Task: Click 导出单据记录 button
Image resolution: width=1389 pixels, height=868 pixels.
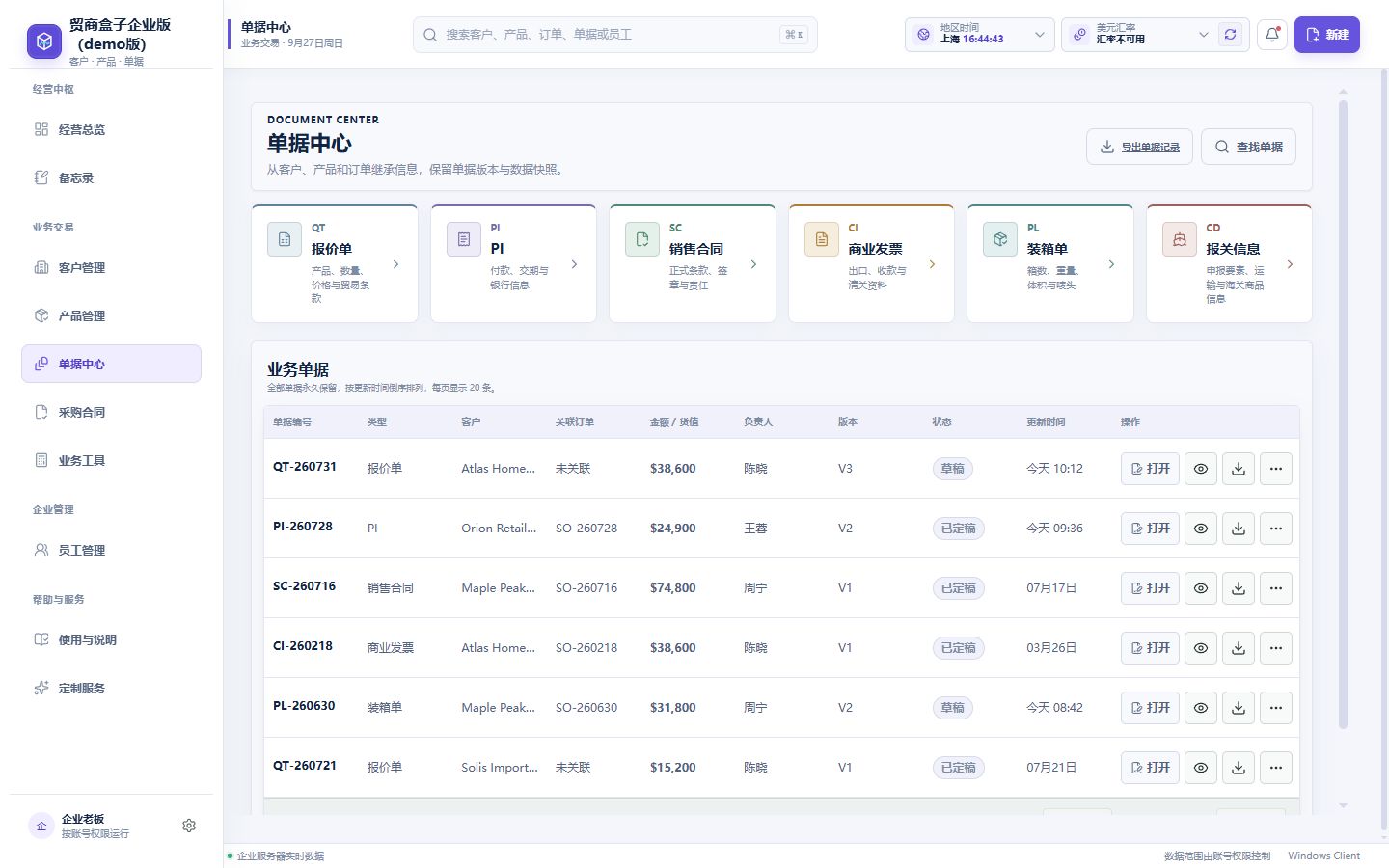Action: (1139, 147)
